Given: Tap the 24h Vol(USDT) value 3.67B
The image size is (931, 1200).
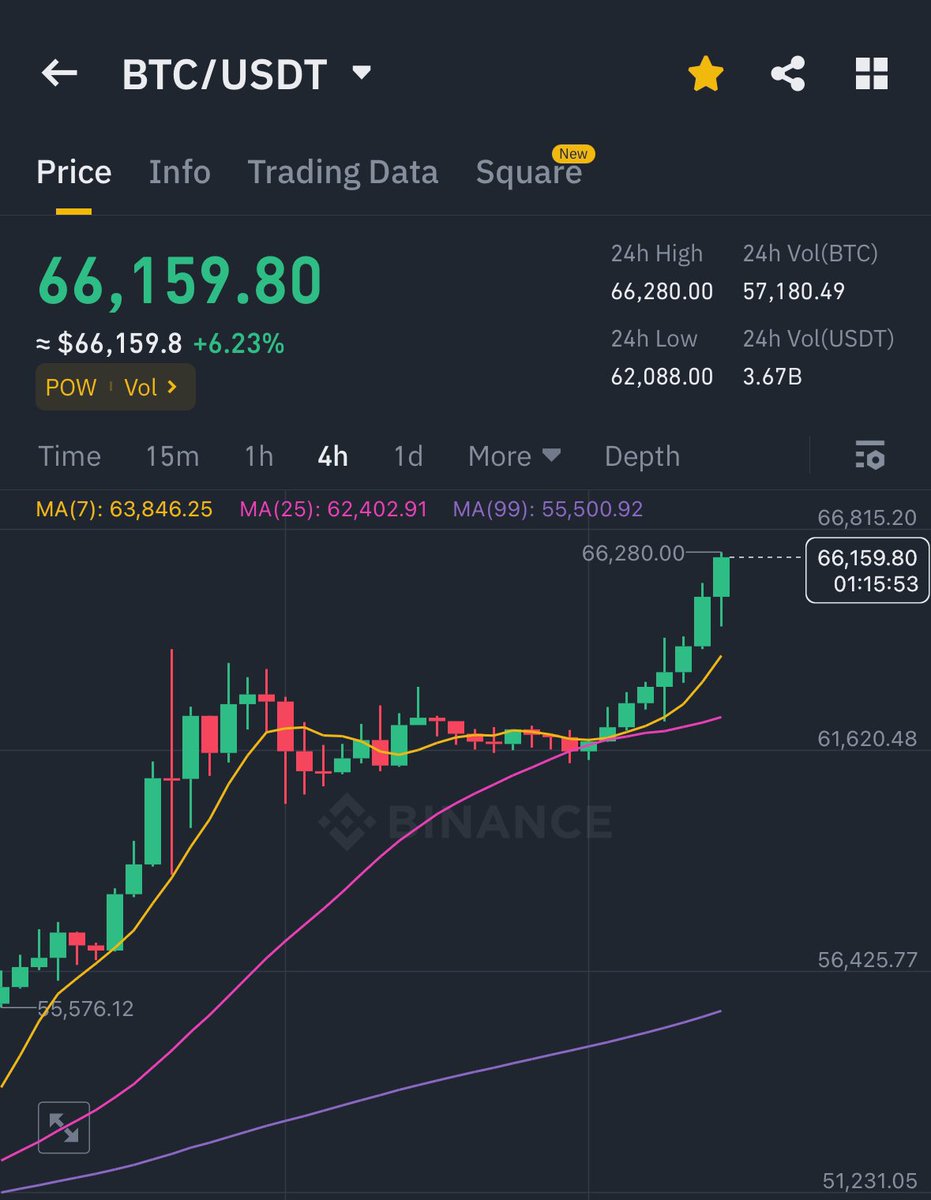Looking at the screenshot, I should coord(772,376).
